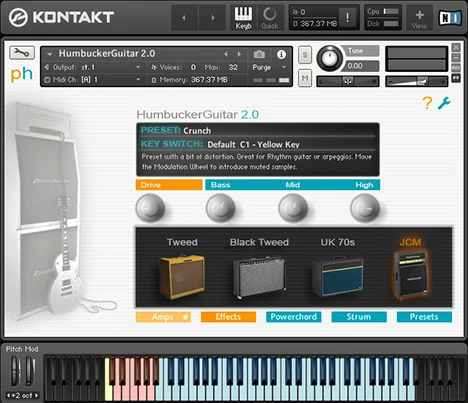Select previous instrument arrow in header
Viewport: 468px width, 403px height.
click(226, 54)
